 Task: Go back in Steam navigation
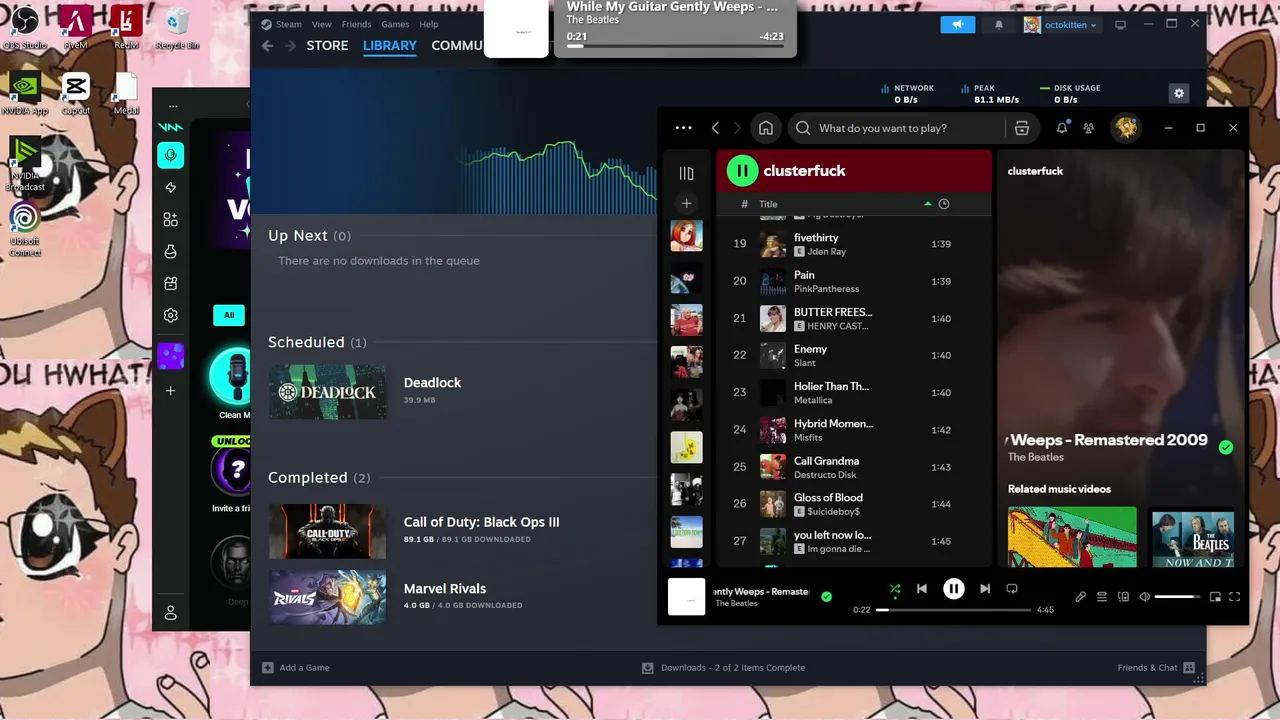point(267,46)
